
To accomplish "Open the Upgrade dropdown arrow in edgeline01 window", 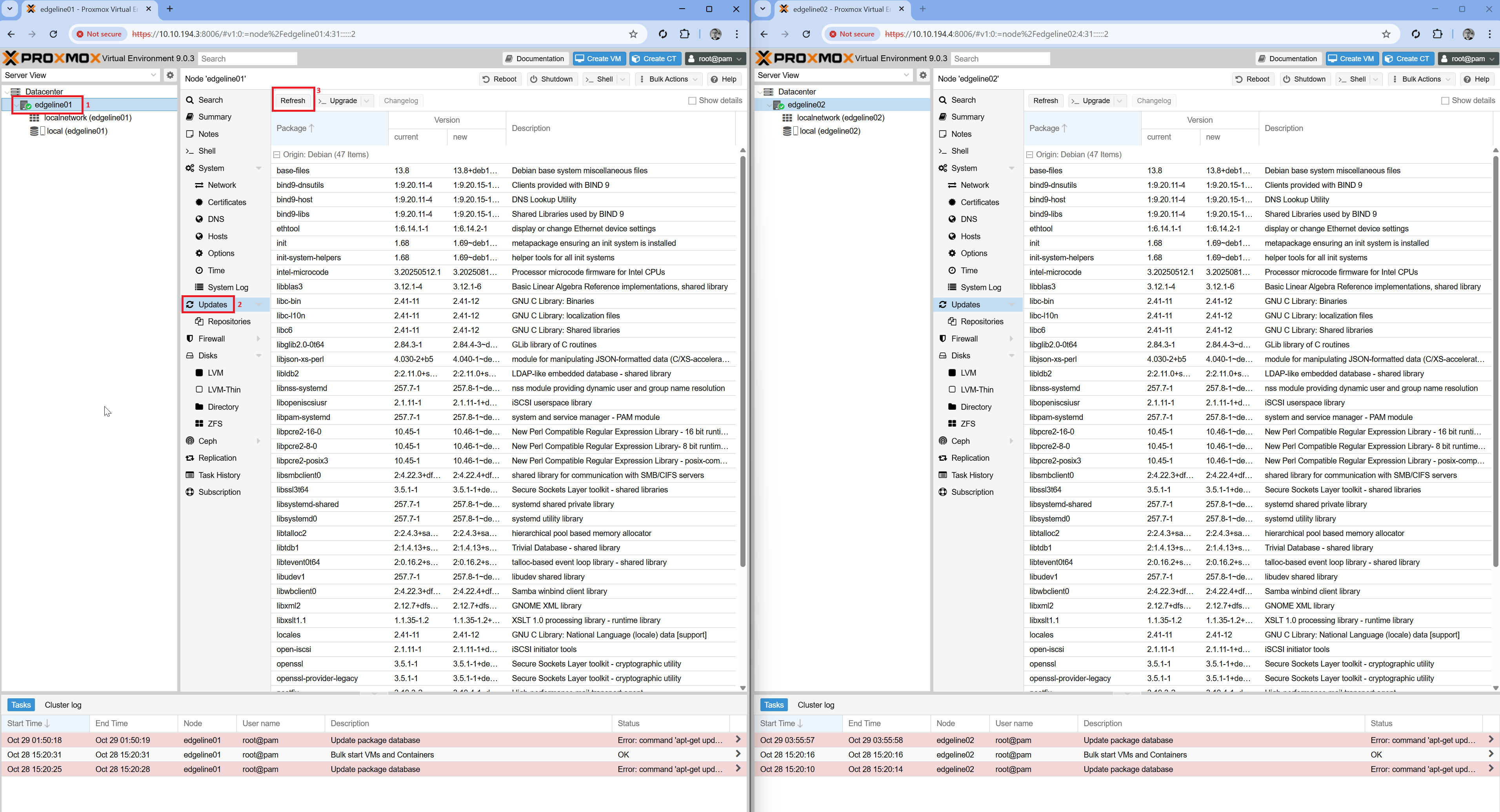I will 367,101.
